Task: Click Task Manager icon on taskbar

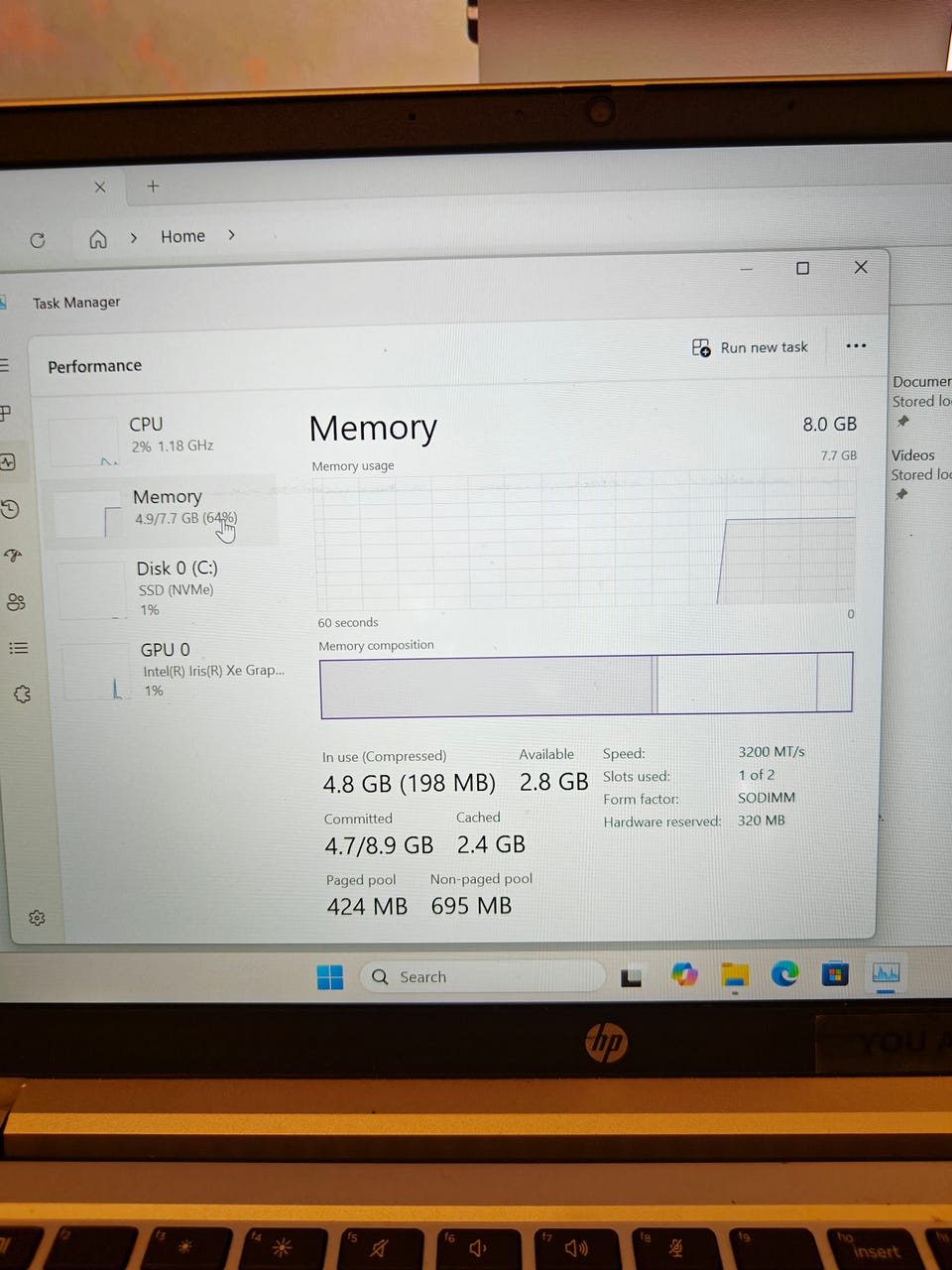Action: [x=886, y=973]
